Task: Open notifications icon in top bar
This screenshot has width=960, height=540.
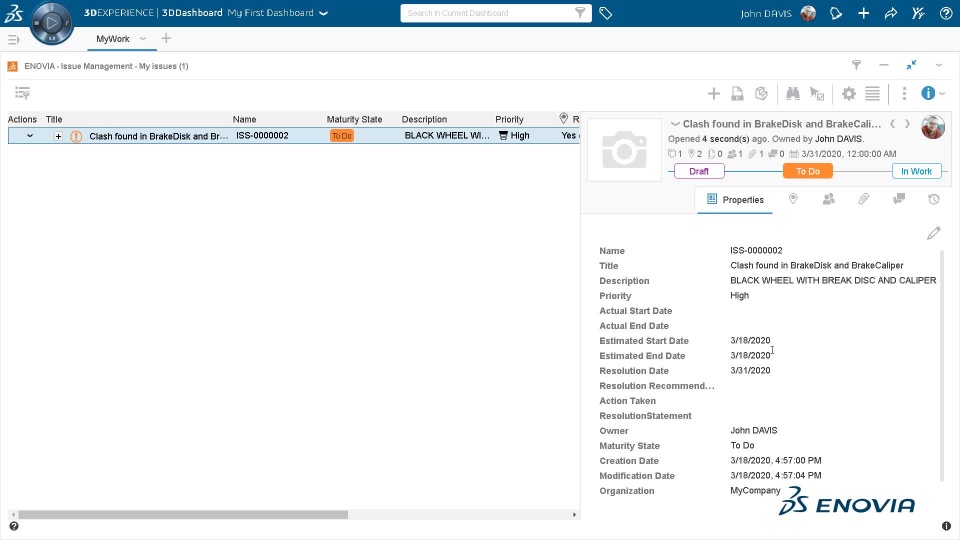Action: pos(836,13)
